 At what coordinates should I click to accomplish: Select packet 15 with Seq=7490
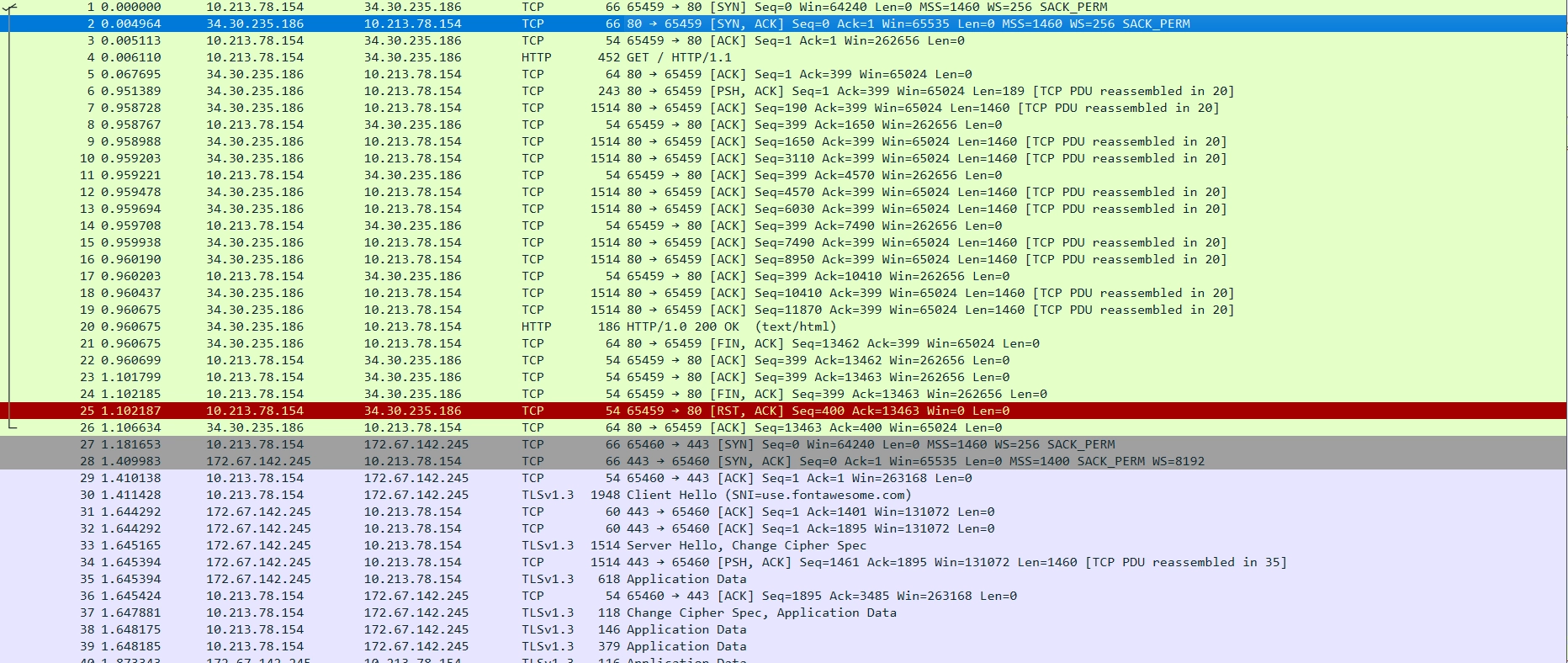[784, 242]
